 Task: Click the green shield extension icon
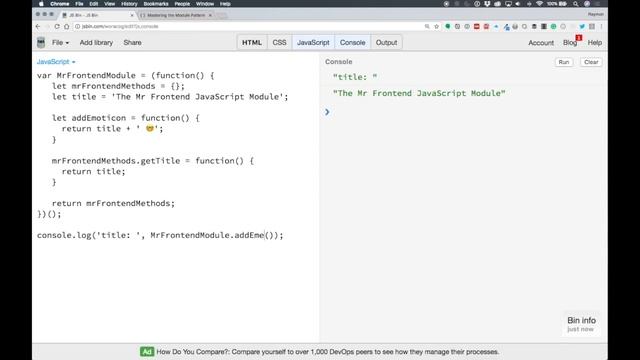[448, 27]
